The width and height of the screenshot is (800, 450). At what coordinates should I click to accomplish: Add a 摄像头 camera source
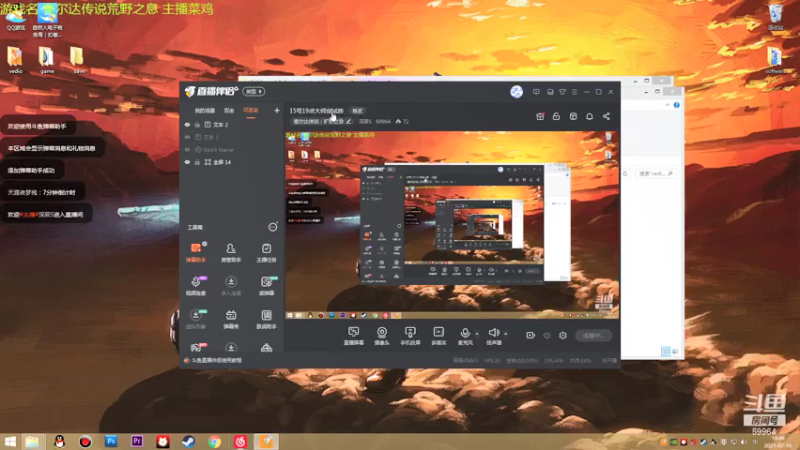pos(382,336)
